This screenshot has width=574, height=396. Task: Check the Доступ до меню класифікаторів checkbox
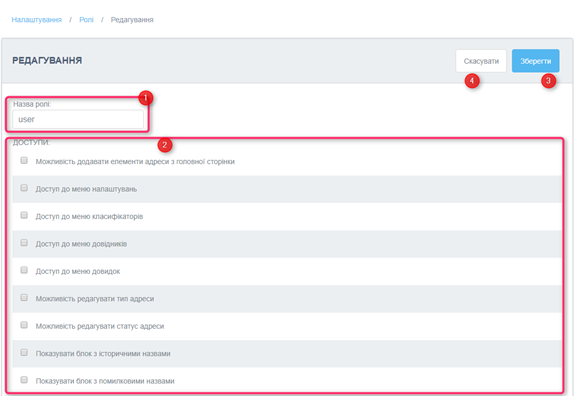[24, 215]
